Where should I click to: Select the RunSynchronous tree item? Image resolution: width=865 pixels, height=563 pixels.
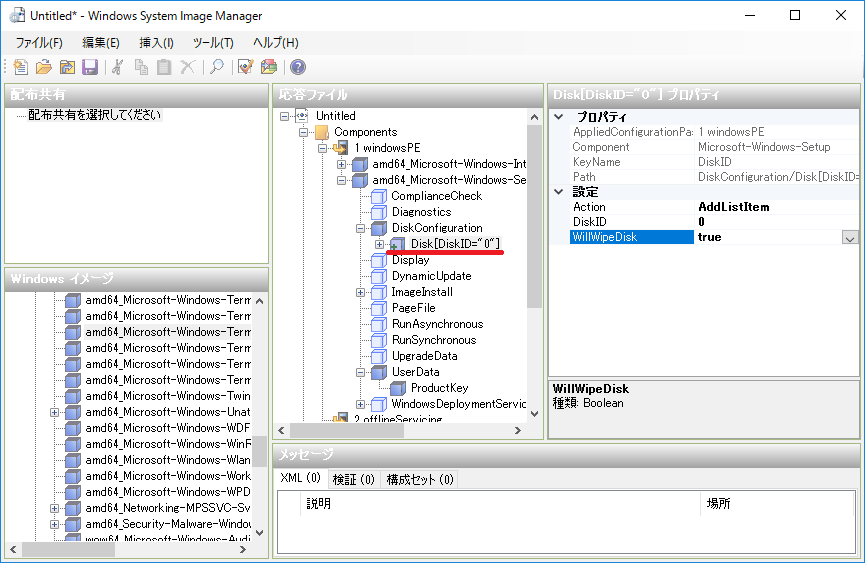tap(434, 340)
